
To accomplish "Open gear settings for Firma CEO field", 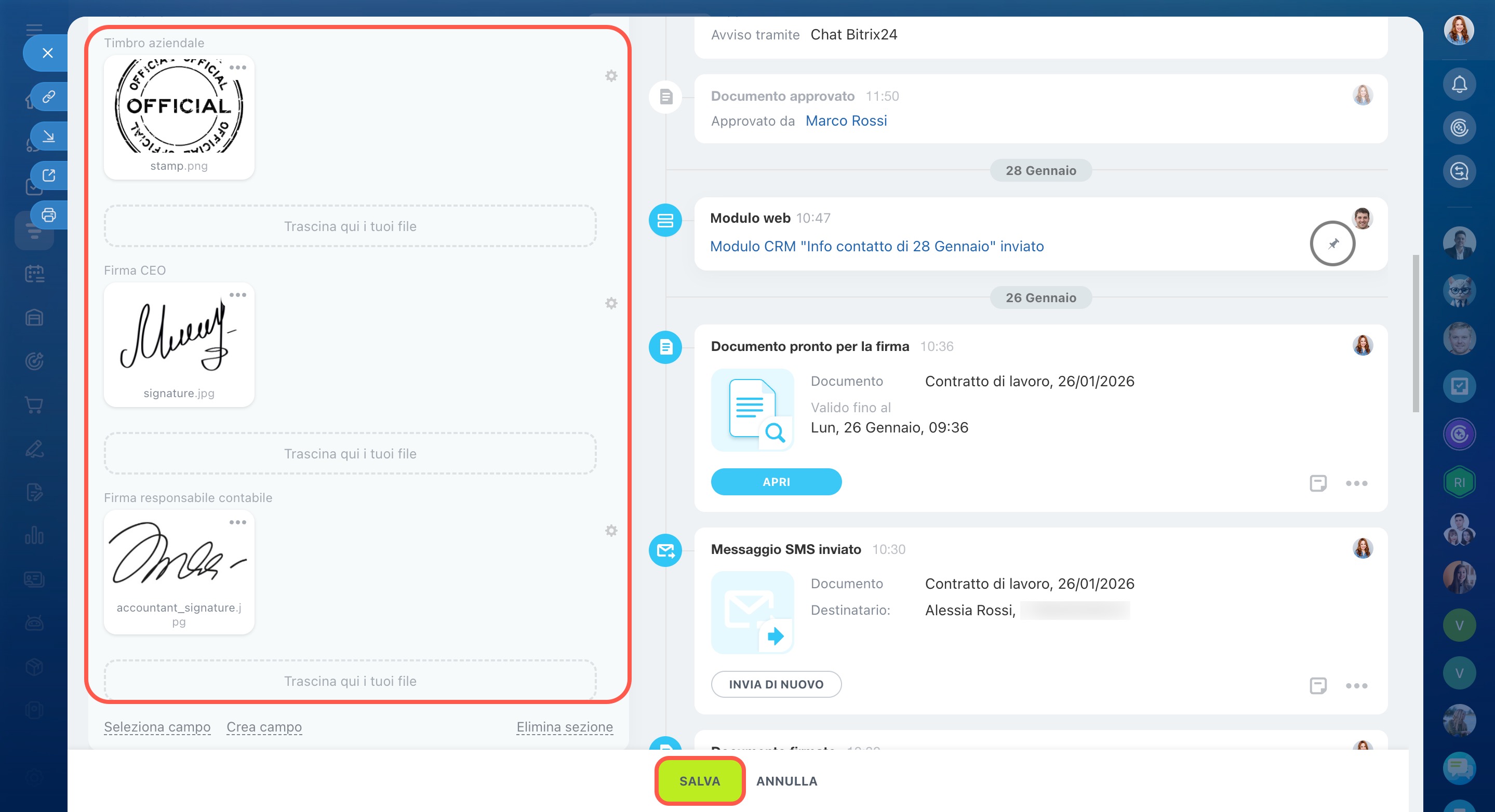I will [611, 303].
